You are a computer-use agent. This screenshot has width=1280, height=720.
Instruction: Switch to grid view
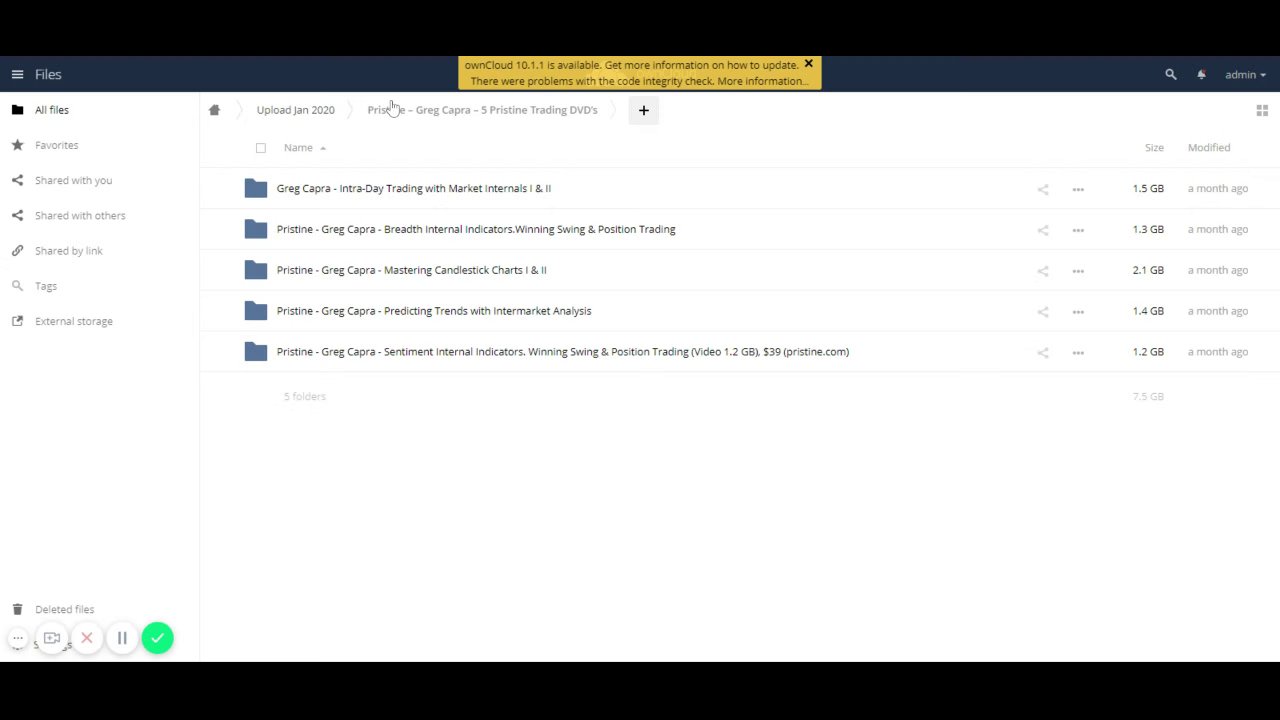1262,110
